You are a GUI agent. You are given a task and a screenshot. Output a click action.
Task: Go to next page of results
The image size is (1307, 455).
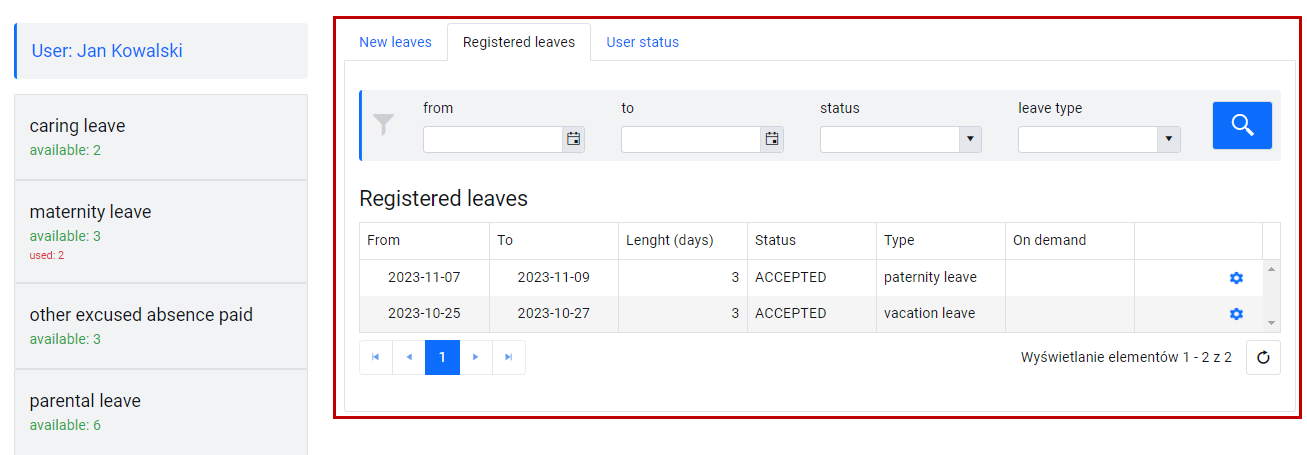click(x=476, y=357)
